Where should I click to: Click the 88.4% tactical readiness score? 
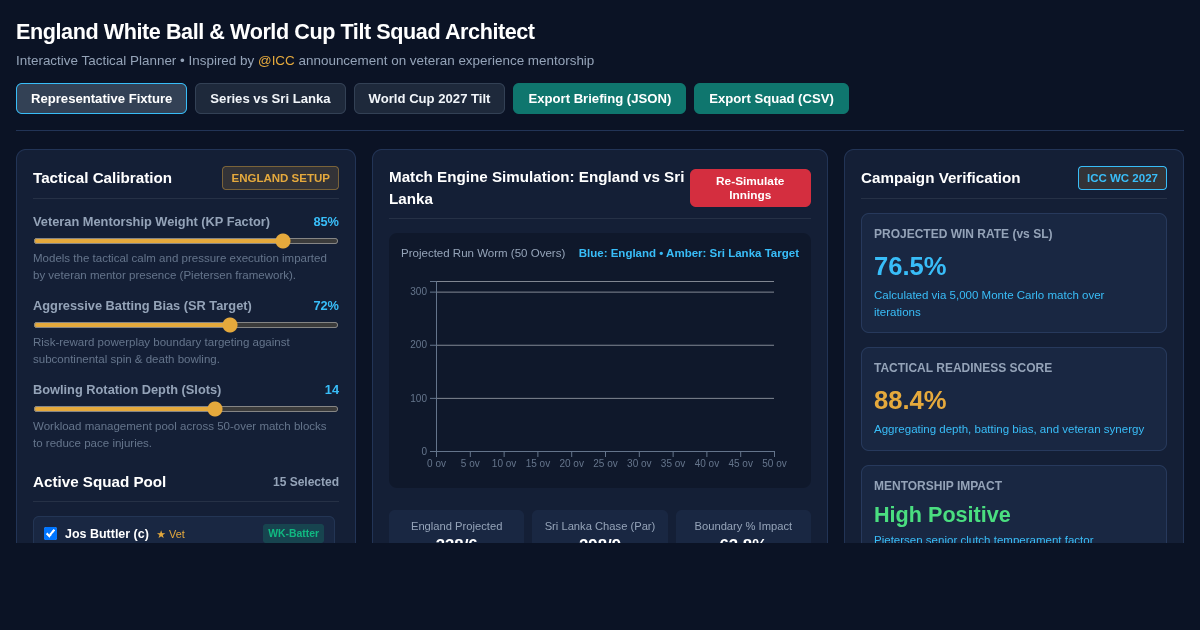click(910, 400)
